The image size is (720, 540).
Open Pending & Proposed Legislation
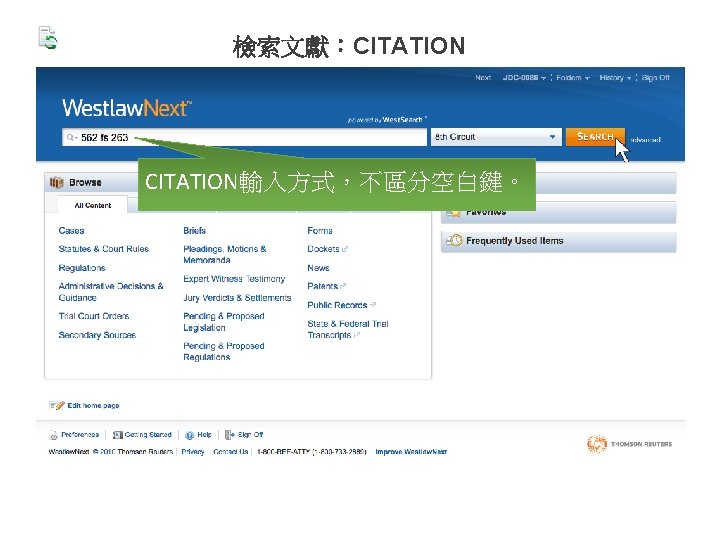(x=224, y=322)
